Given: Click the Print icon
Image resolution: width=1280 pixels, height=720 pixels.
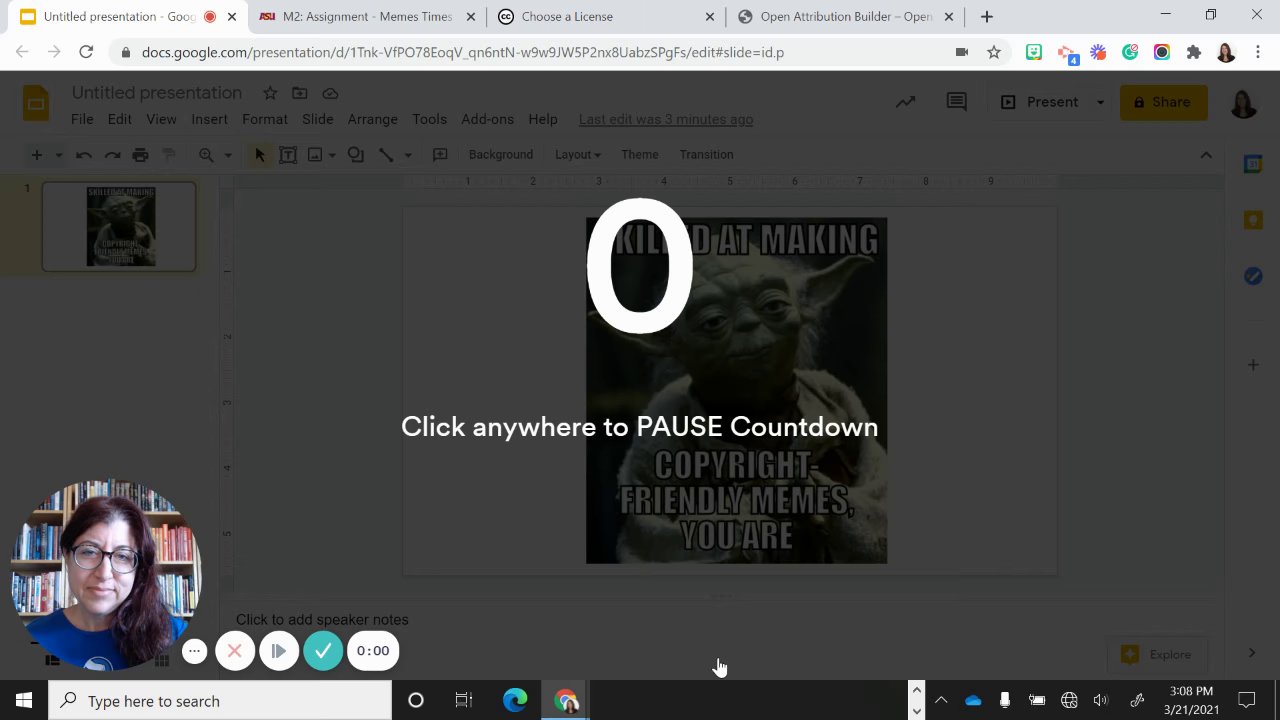Looking at the screenshot, I should pos(140,155).
